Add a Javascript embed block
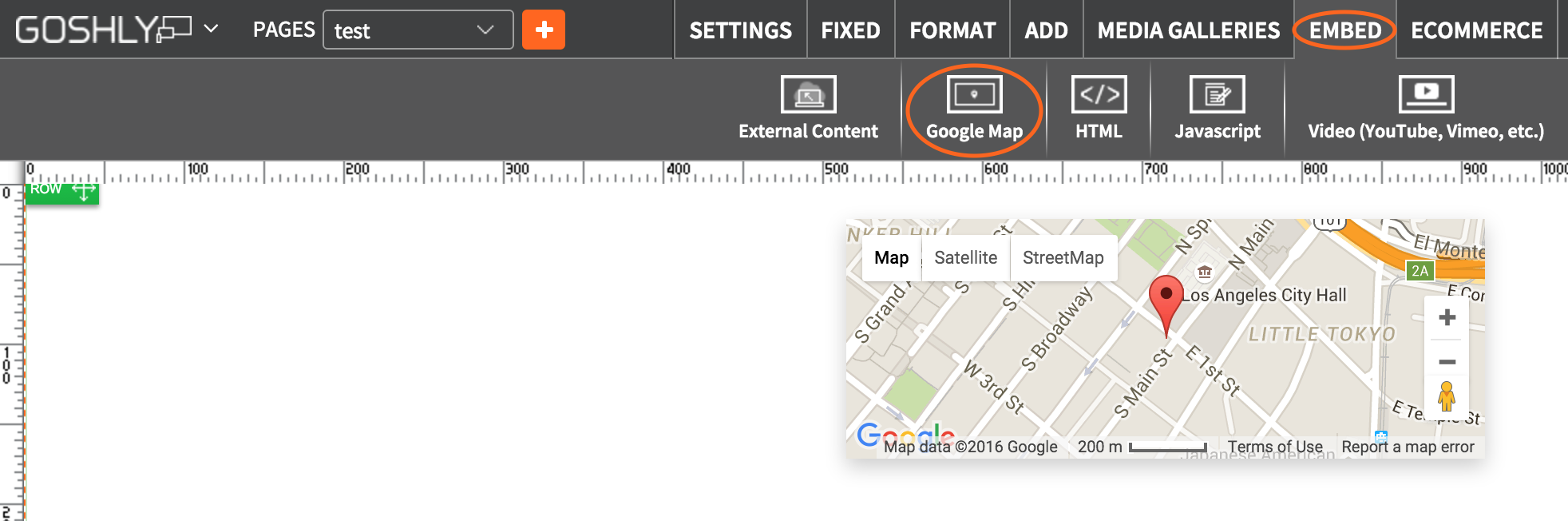 point(1217,109)
